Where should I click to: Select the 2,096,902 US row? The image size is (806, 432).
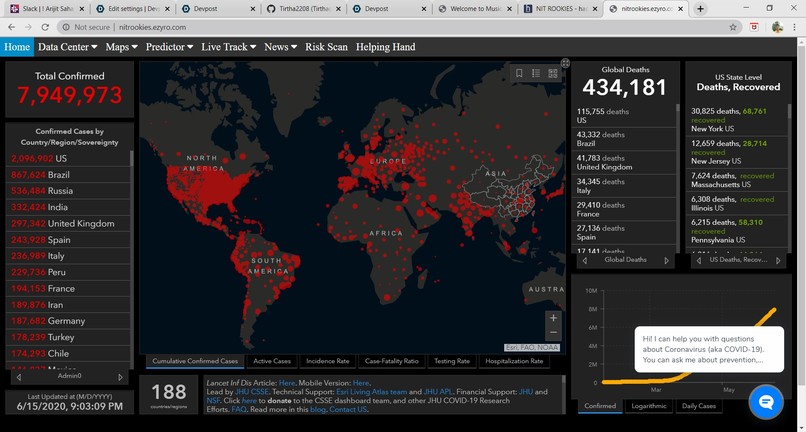coord(69,158)
